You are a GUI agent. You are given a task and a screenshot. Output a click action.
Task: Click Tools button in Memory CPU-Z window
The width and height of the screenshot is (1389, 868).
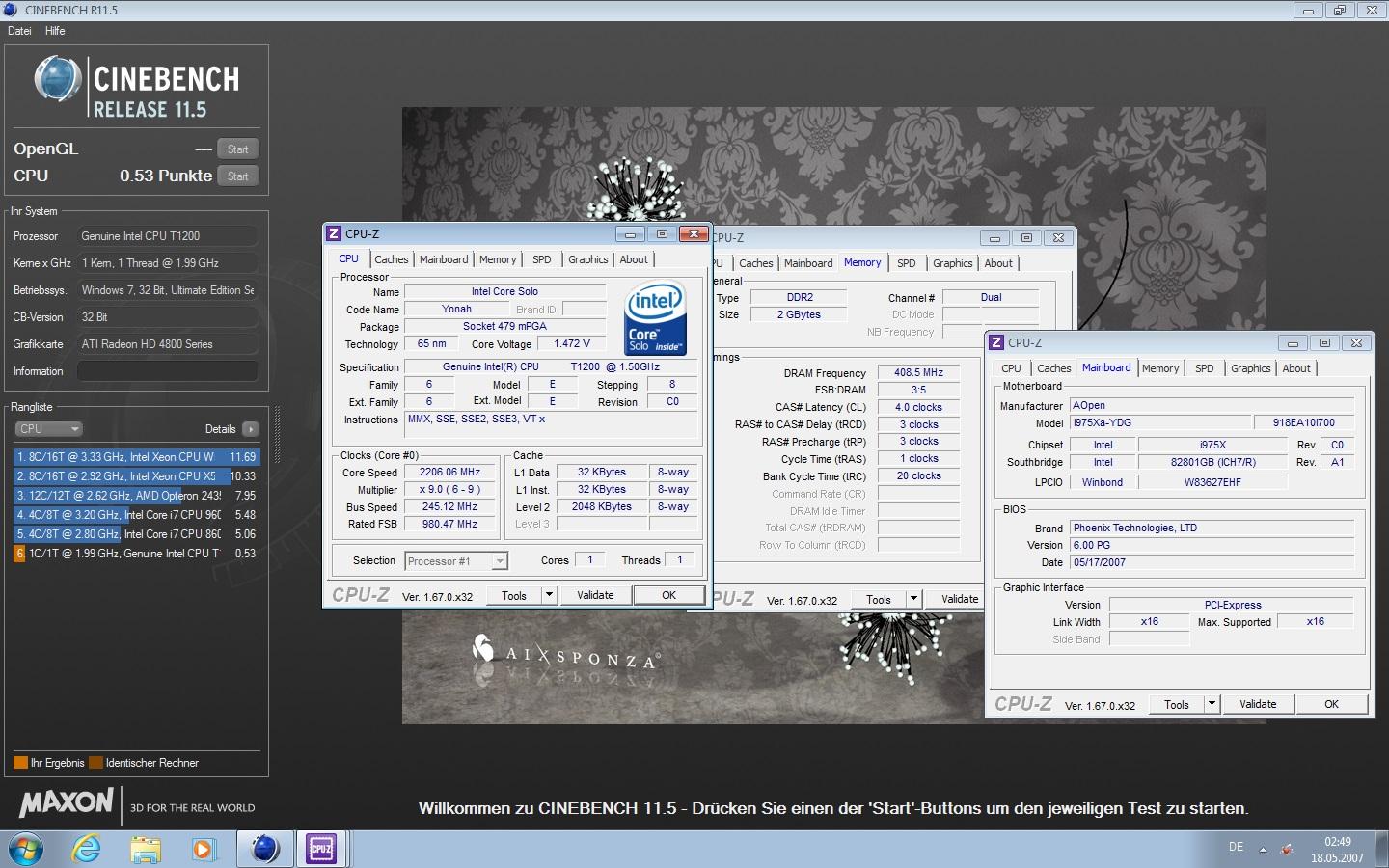[879, 599]
